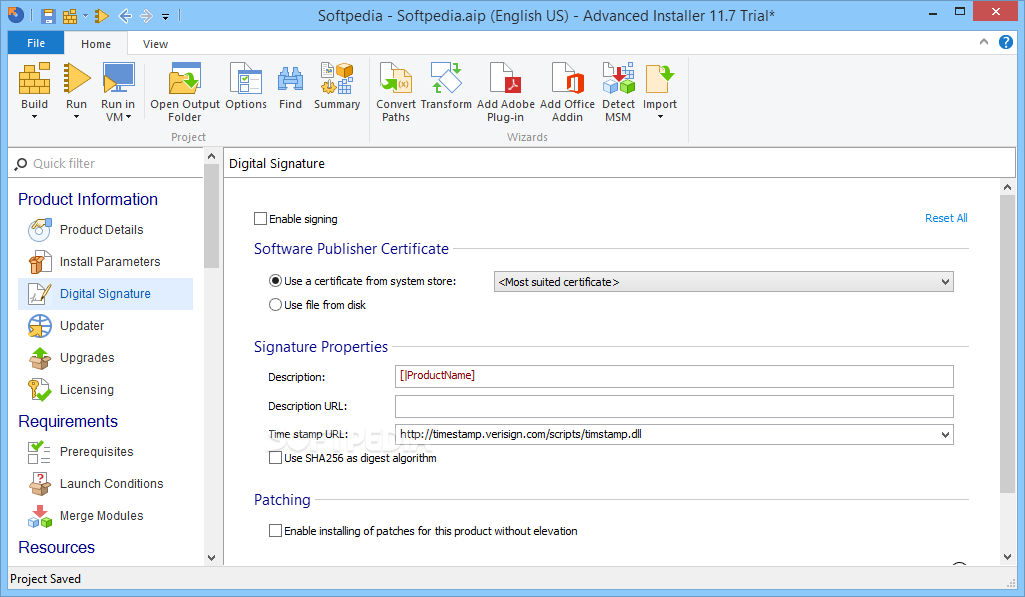Click the Resources section heading
The image size is (1025, 597).
click(x=57, y=547)
